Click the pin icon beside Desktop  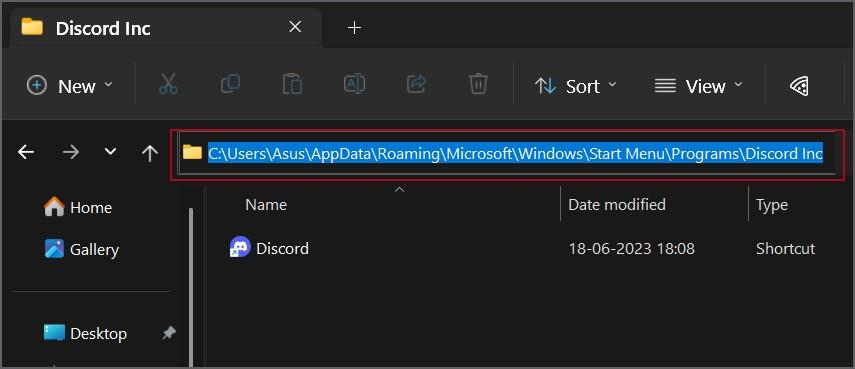(169, 333)
